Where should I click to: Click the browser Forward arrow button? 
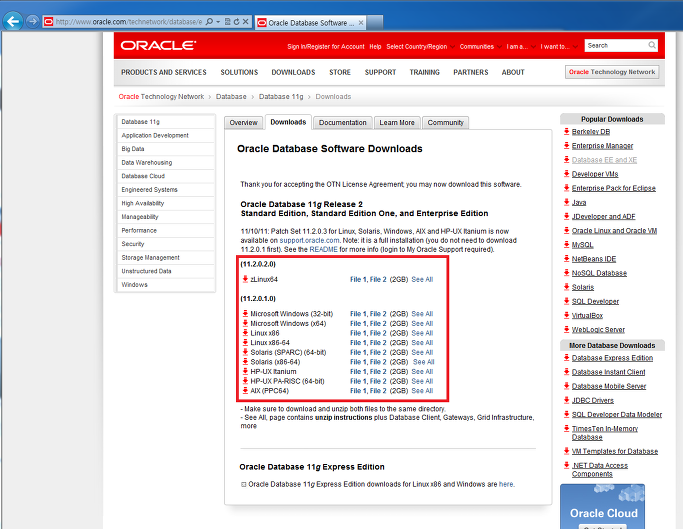pos(32,21)
